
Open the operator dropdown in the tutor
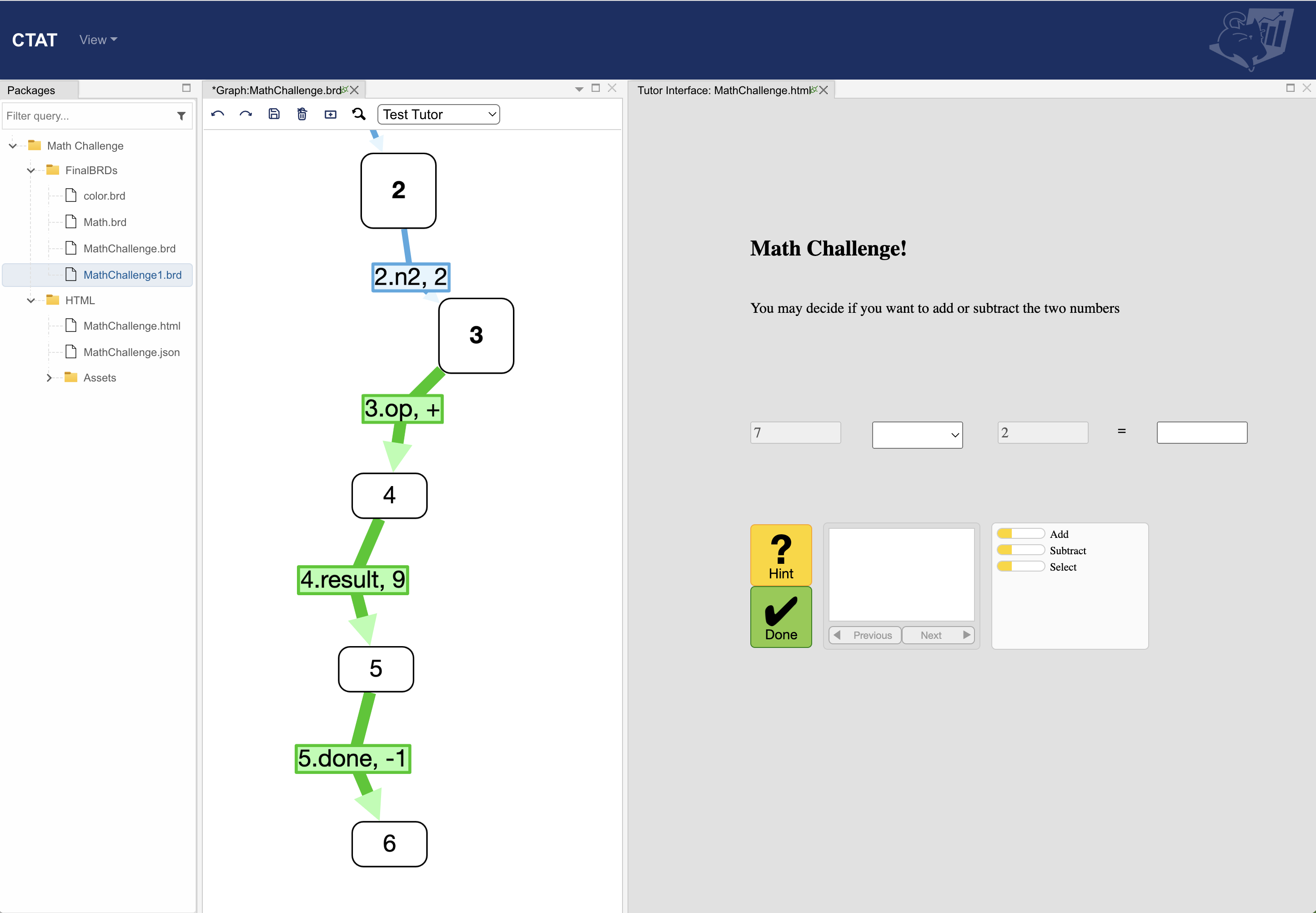click(917, 435)
